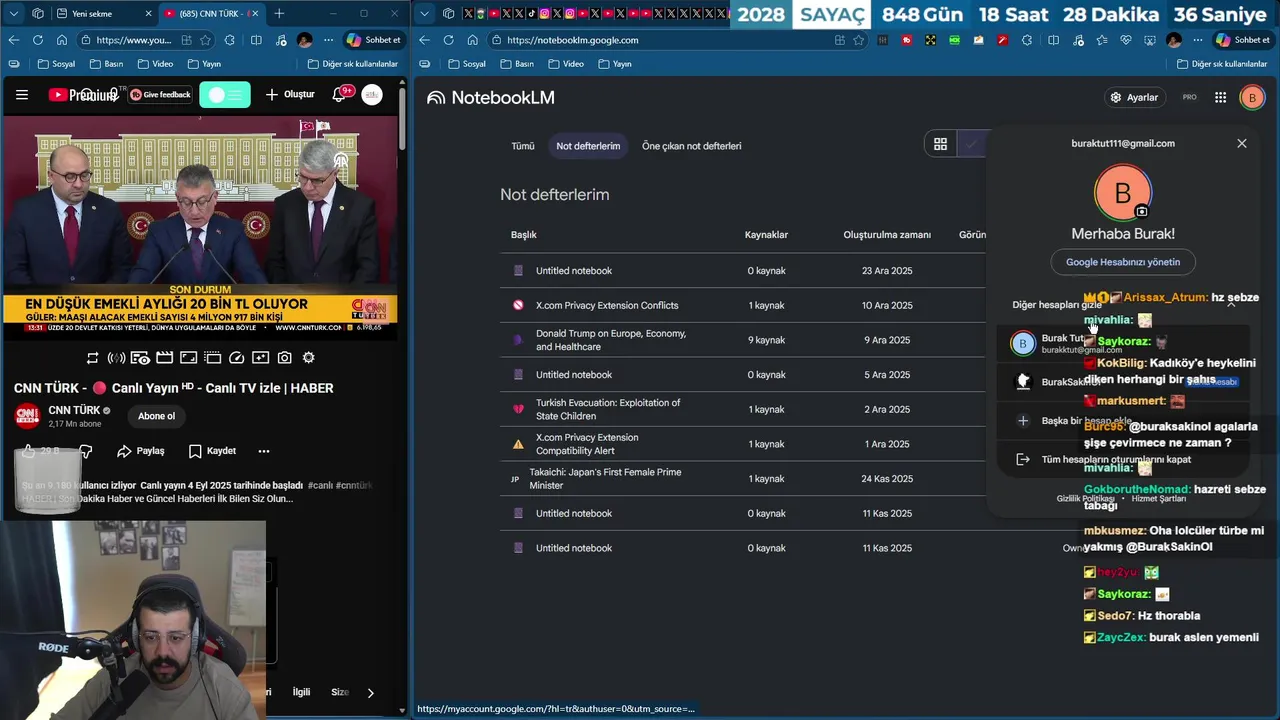The width and height of the screenshot is (1280, 720).
Task: Open the Tümü tab in NotebookLM
Action: point(523,146)
